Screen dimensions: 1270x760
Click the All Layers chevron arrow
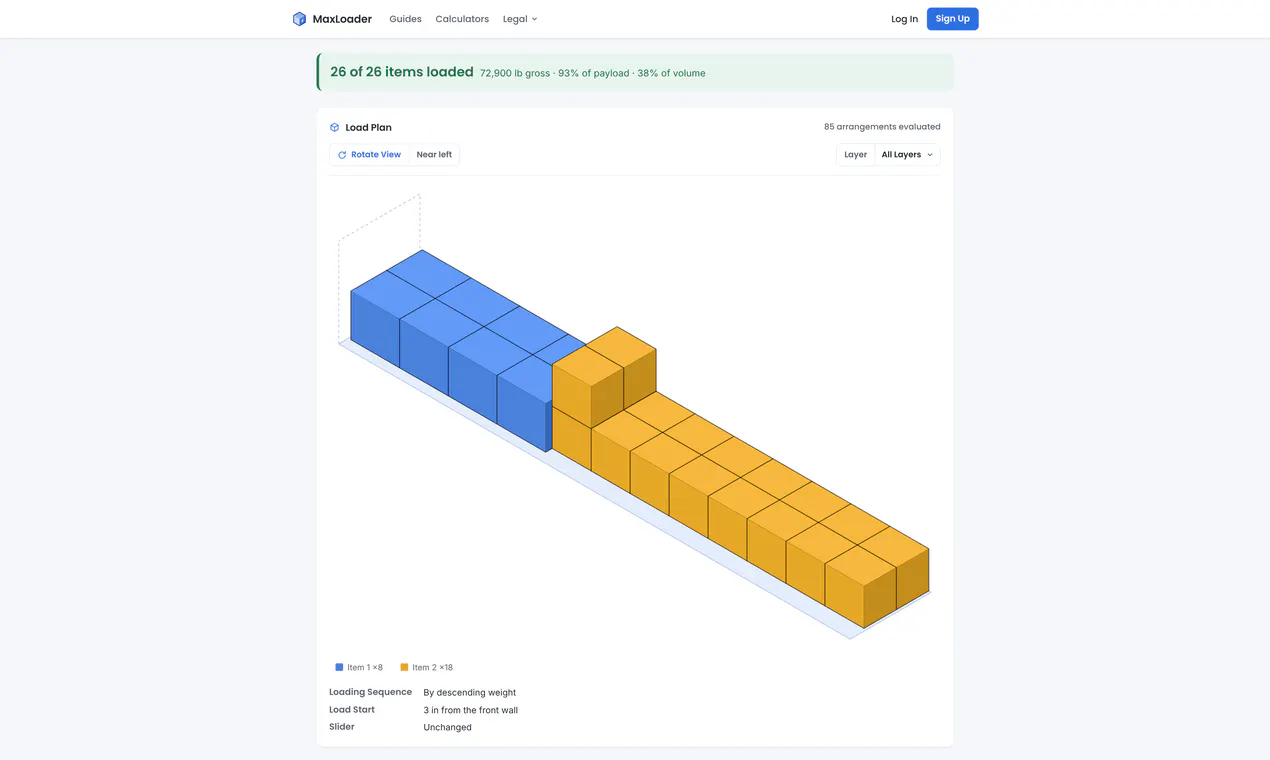[930, 155]
